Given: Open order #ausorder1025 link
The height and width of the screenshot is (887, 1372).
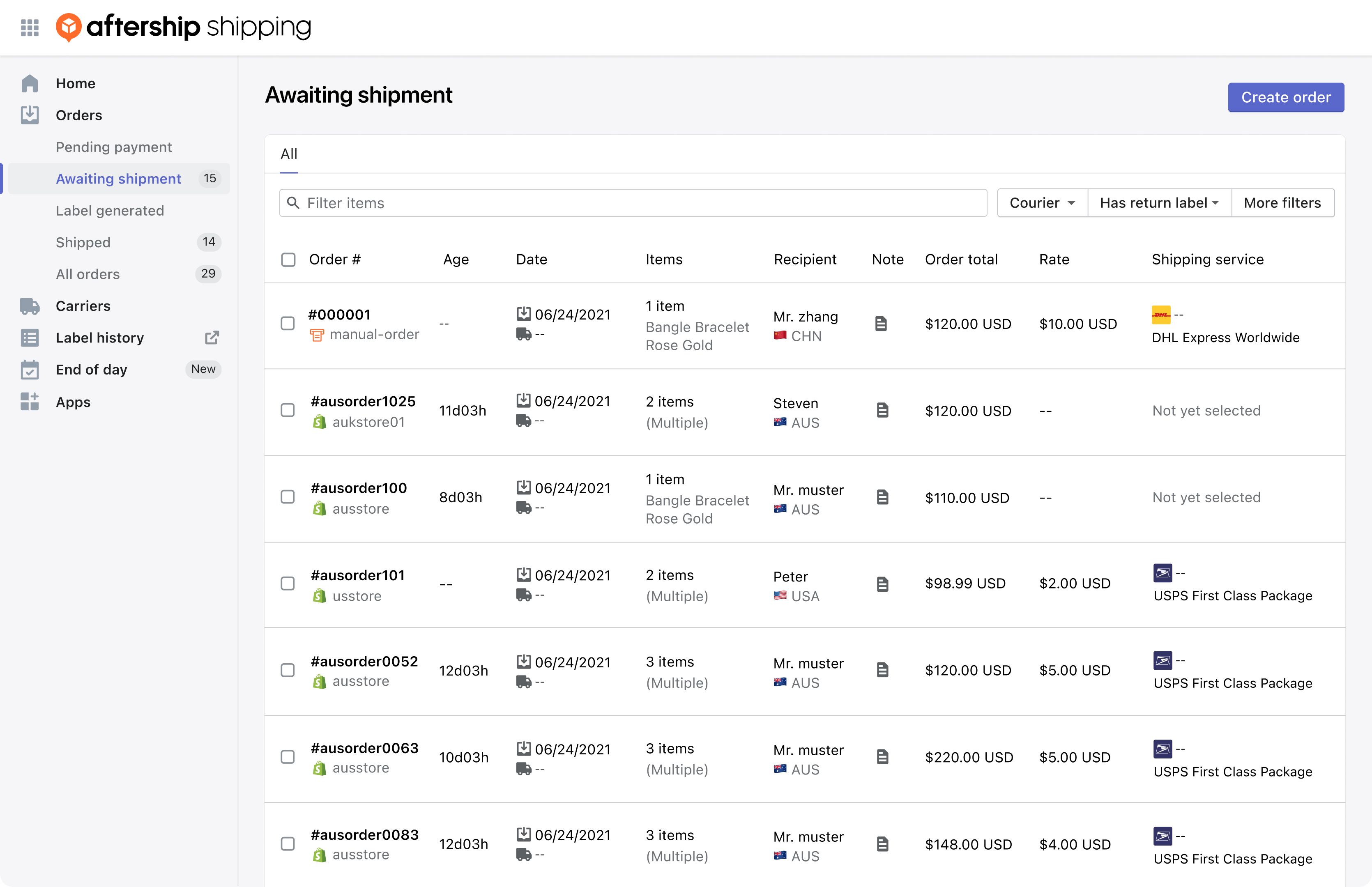Looking at the screenshot, I should click(363, 402).
